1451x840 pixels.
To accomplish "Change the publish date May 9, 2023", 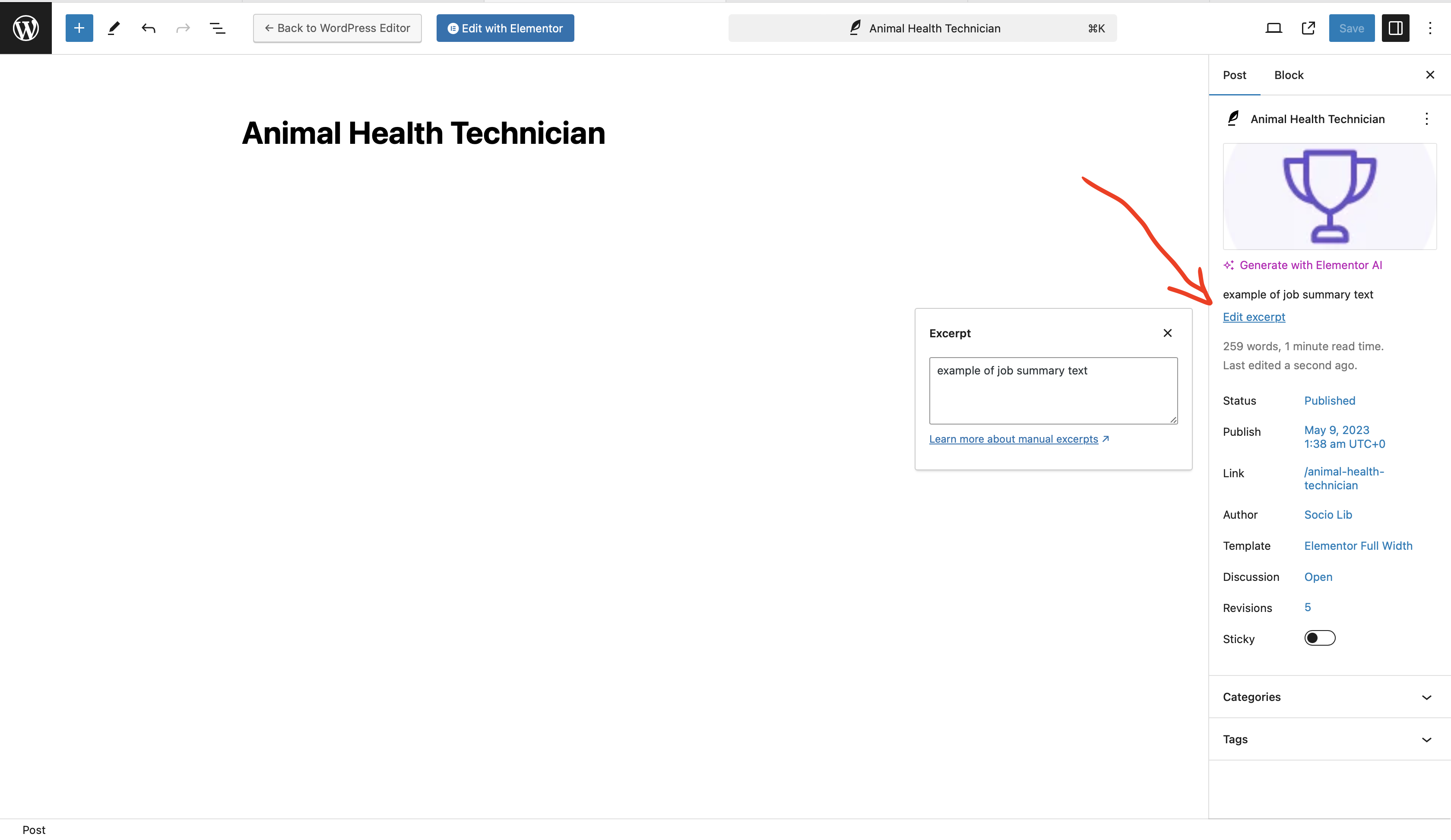I will (1344, 436).
